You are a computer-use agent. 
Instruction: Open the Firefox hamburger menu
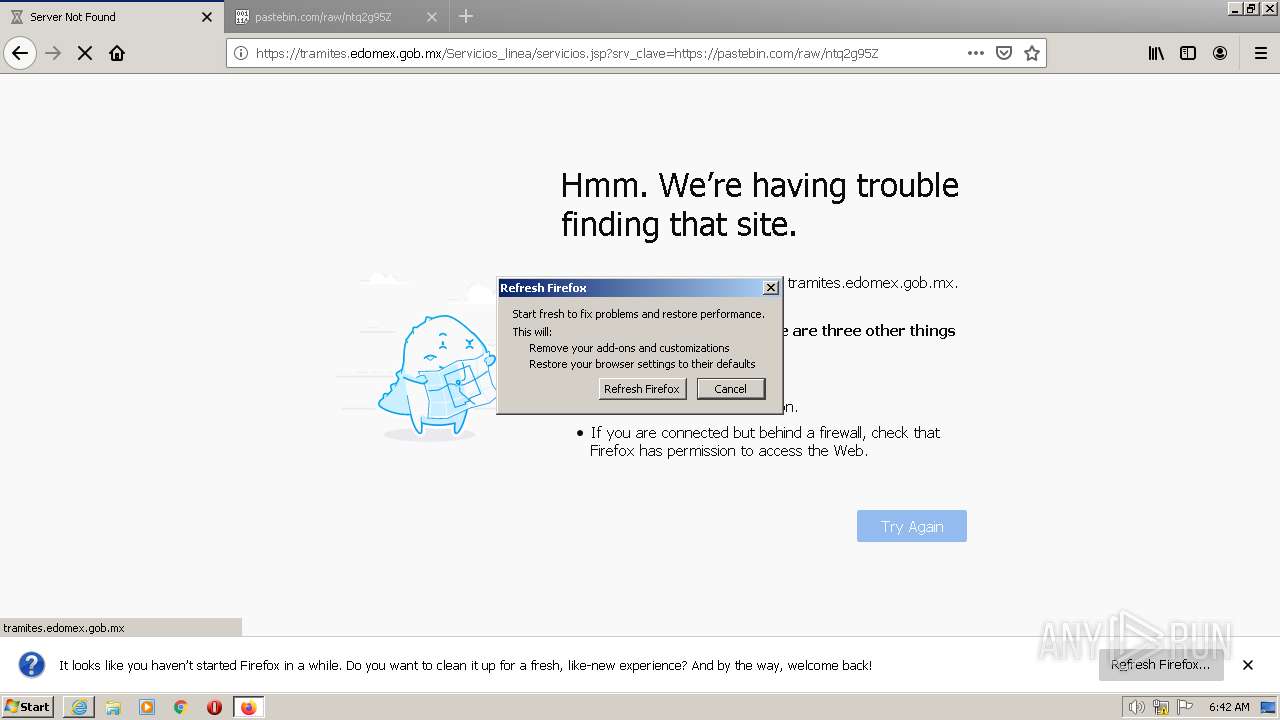[1261, 53]
